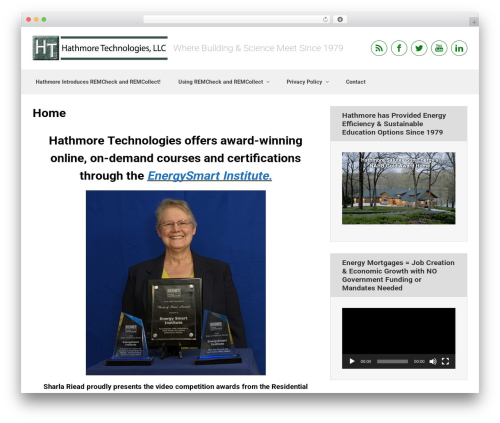Go to the Contact page

click(356, 82)
